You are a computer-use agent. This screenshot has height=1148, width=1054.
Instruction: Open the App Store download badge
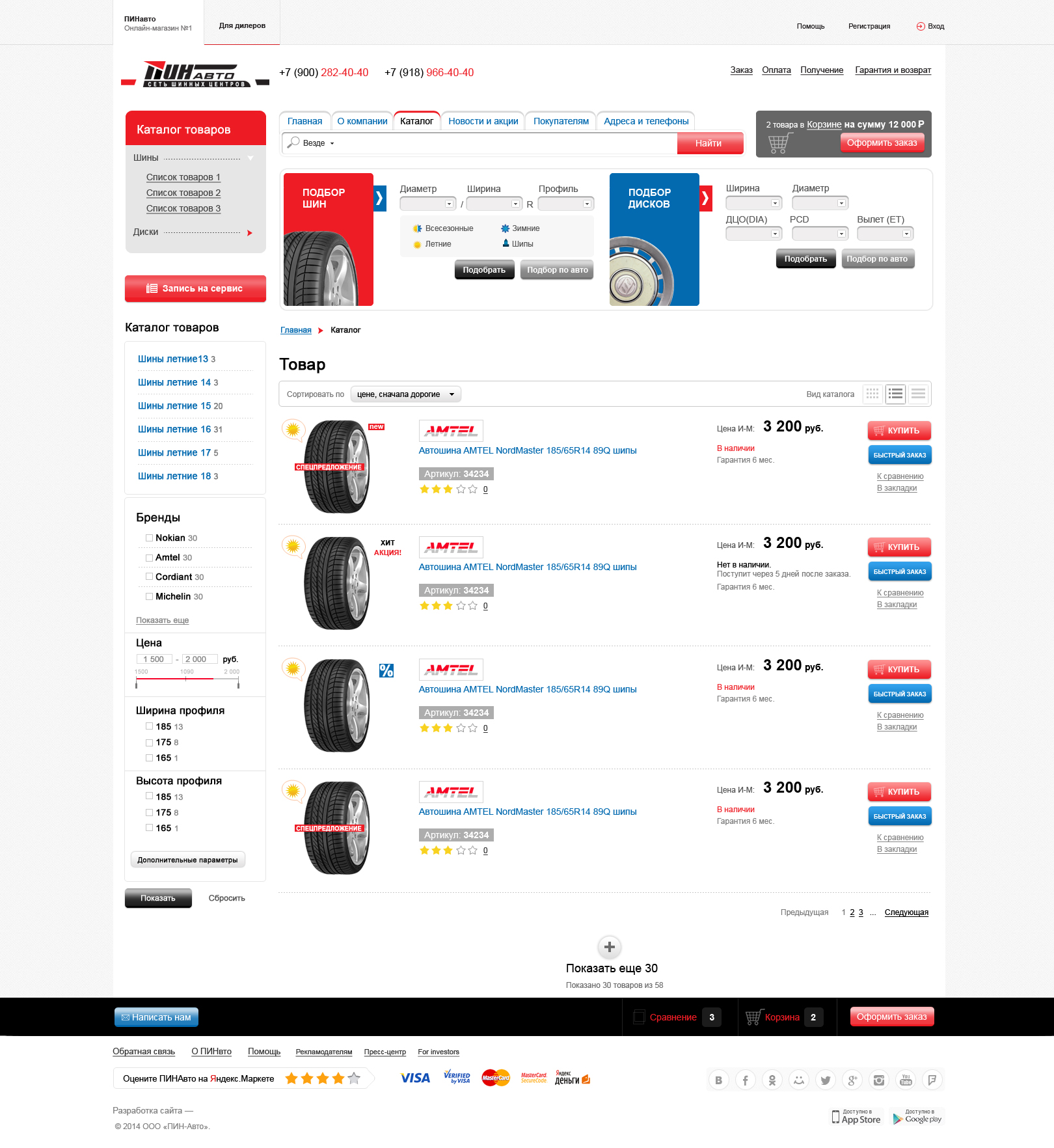click(856, 1117)
